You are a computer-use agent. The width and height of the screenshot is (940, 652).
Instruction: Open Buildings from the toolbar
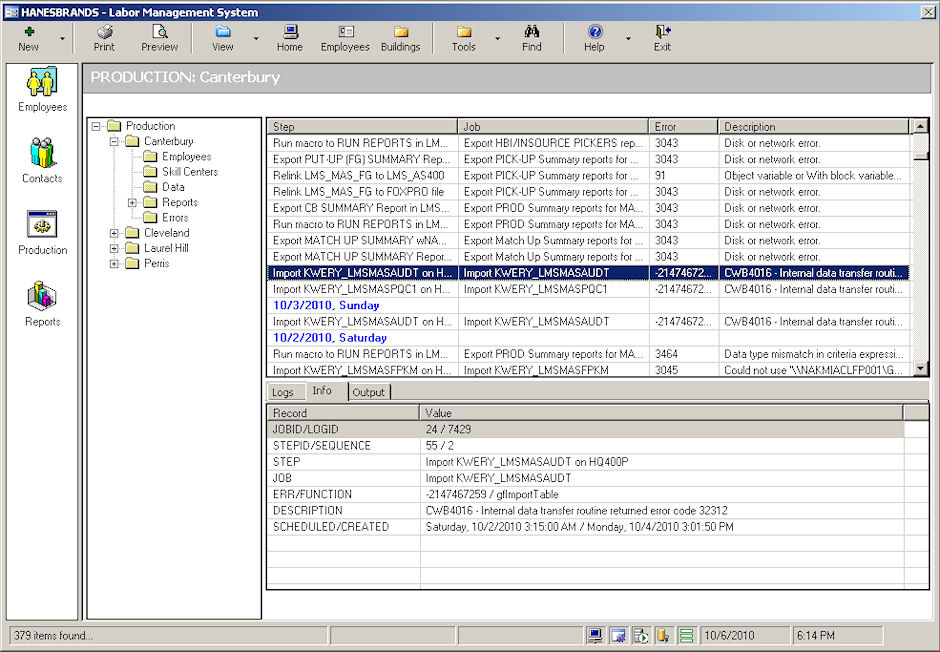point(400,38)
